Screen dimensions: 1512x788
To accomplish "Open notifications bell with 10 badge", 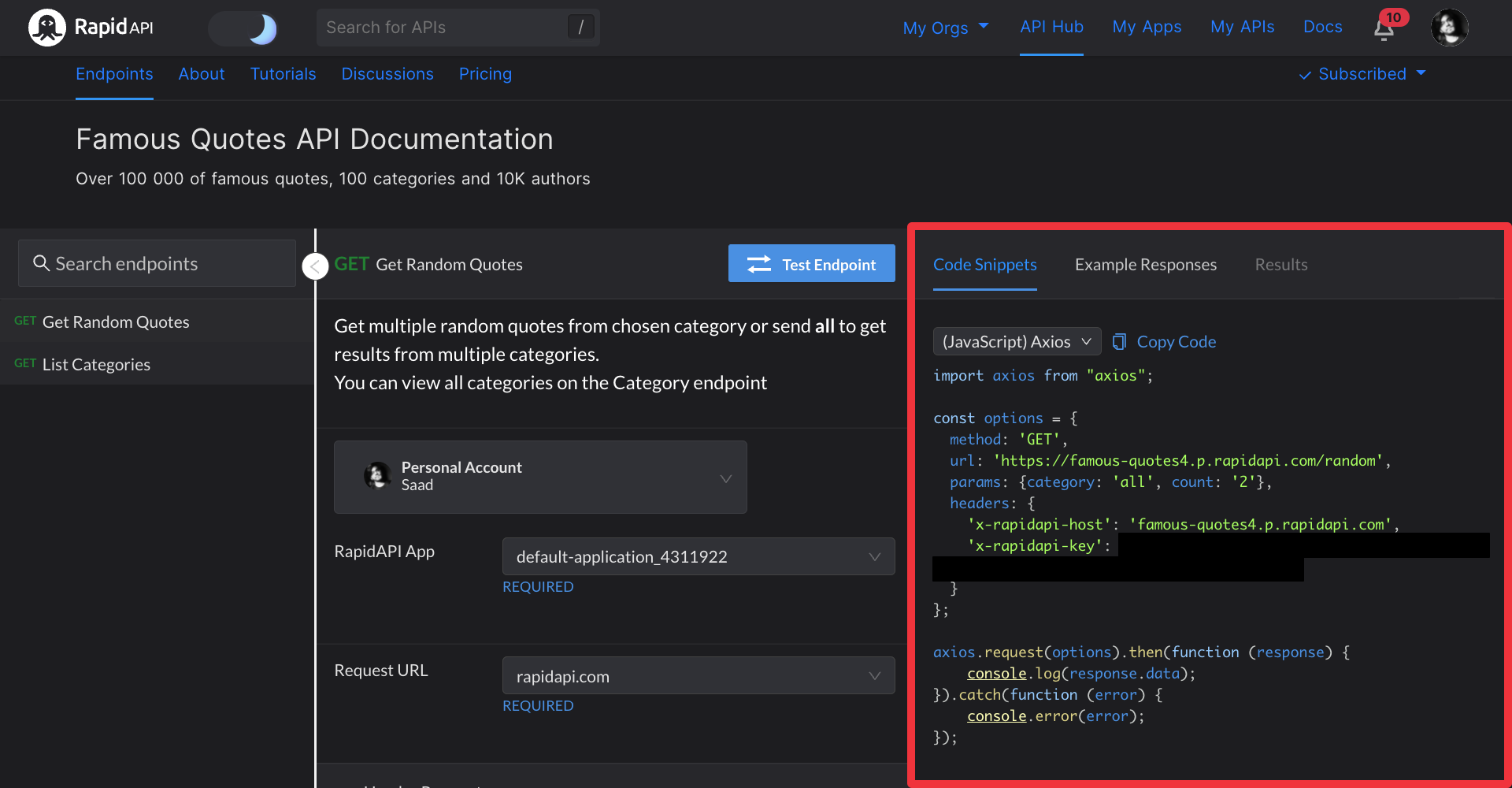I will point(1389,26).
